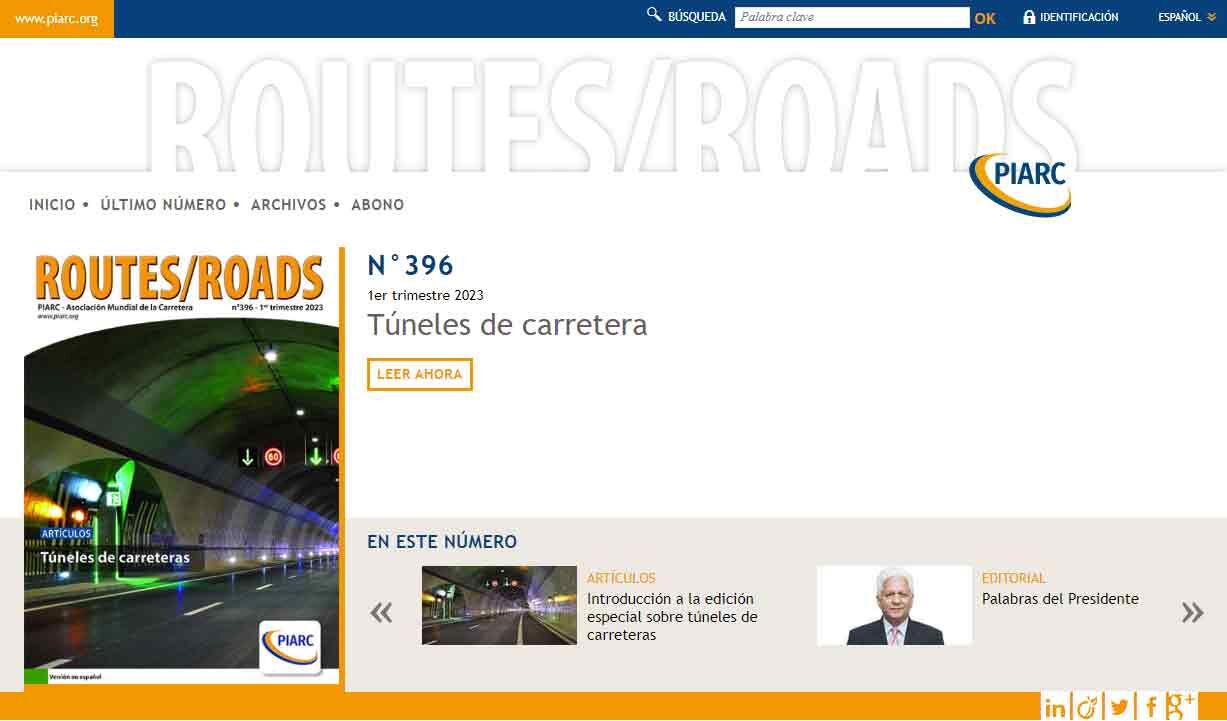Open the Inicio menu item
This screenshot has height=721, width=1227.
[52, 205]
